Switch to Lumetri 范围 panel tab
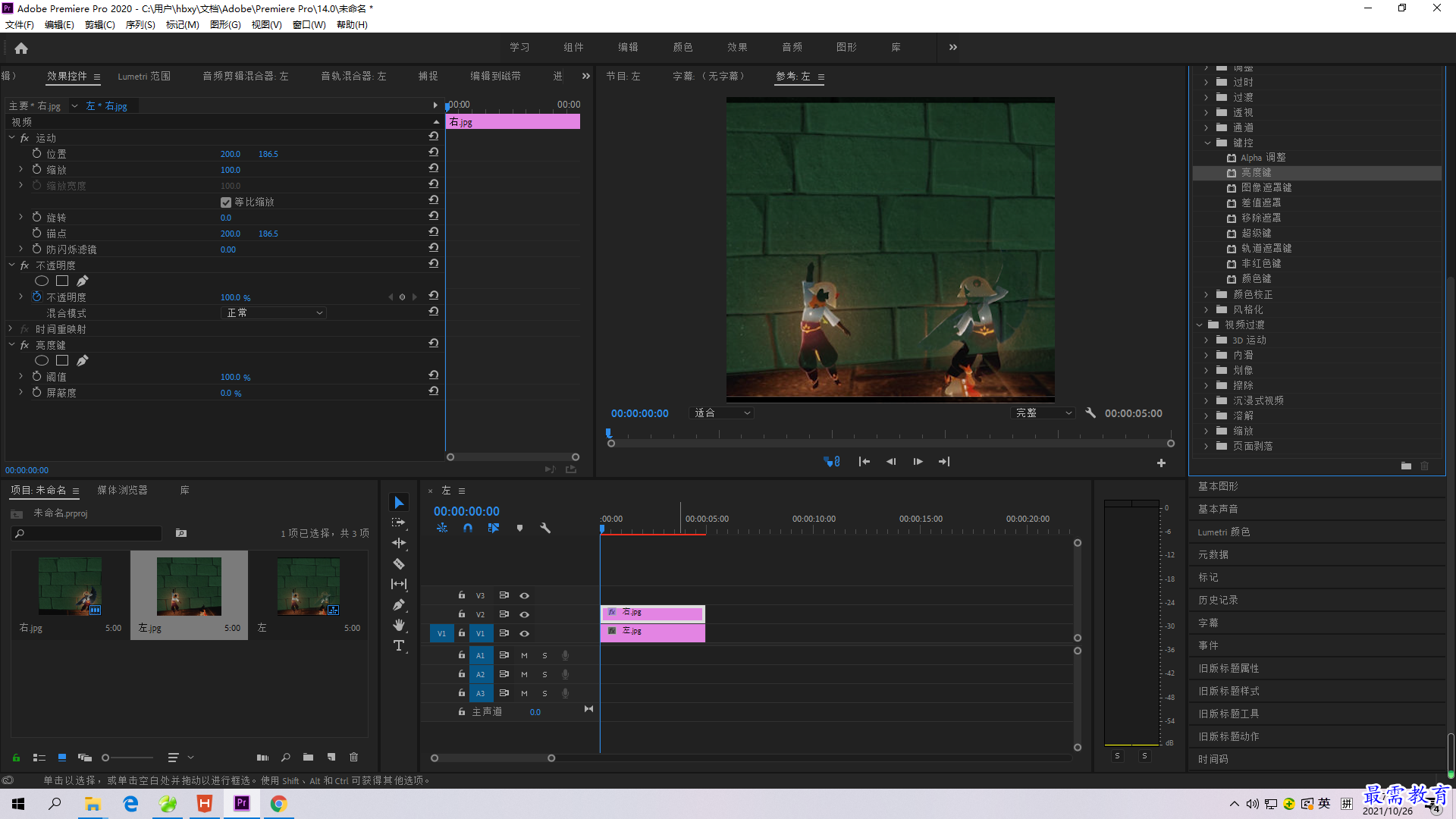 (144, 76)
